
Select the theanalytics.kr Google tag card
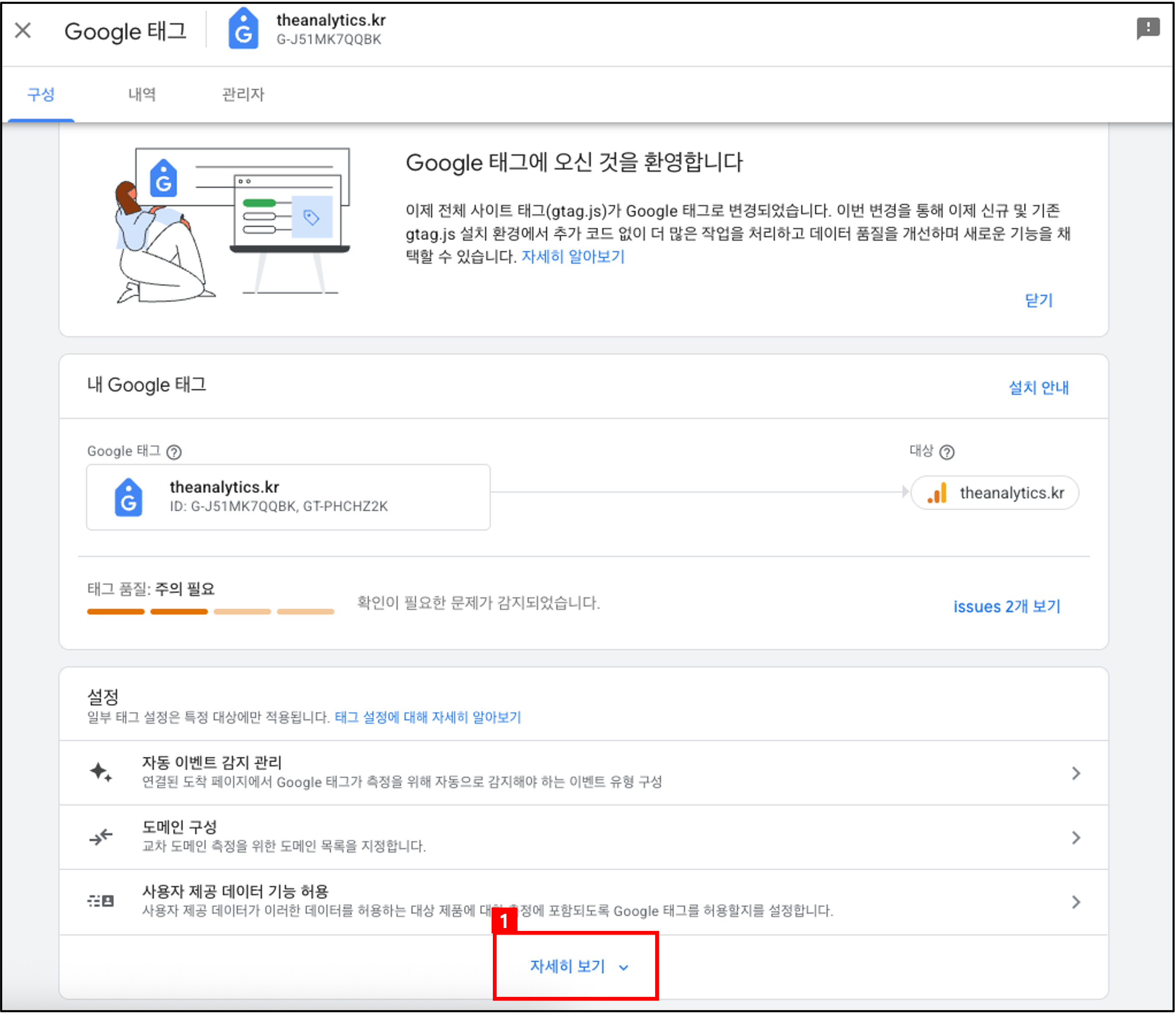click(x=288, y=497)
